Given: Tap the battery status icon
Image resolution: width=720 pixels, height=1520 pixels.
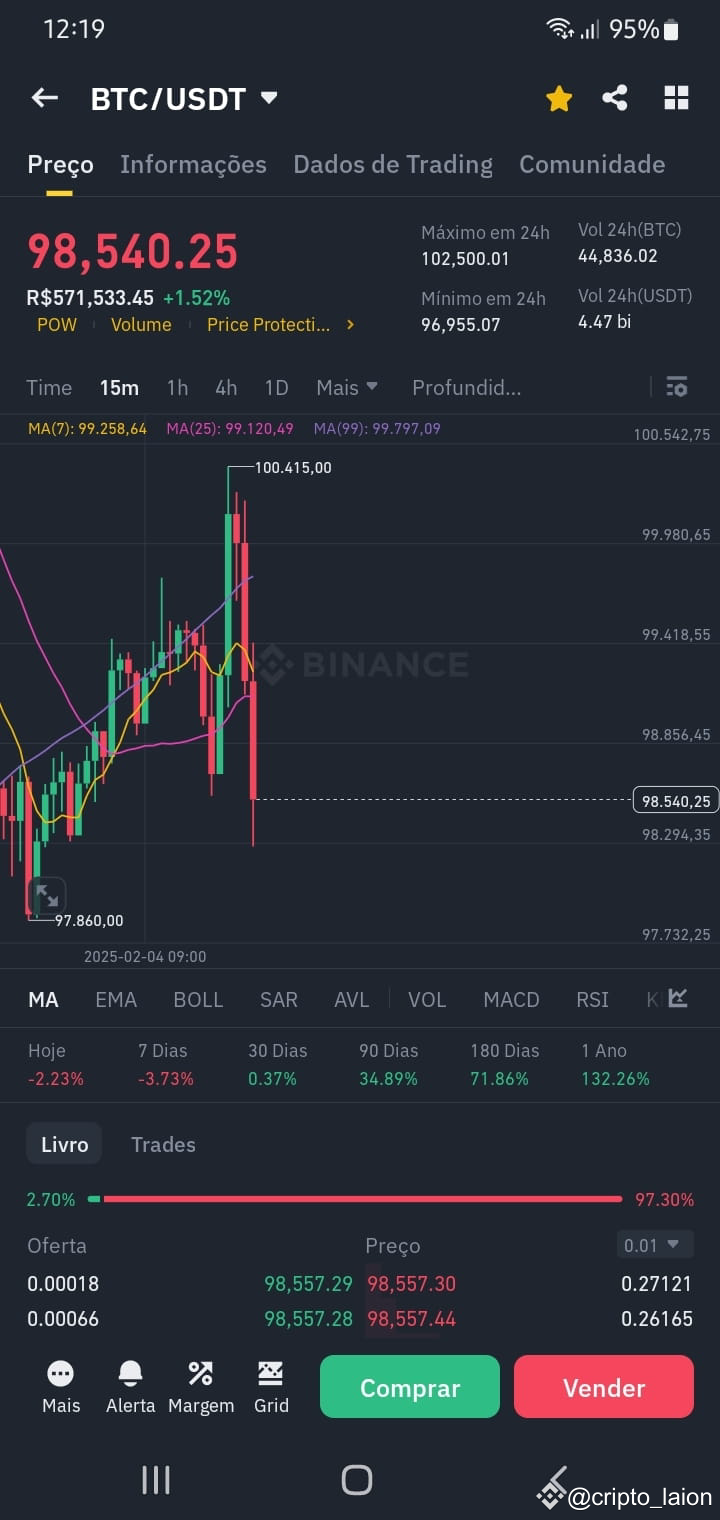Looking at the screenshot, I should click(671, 30).
